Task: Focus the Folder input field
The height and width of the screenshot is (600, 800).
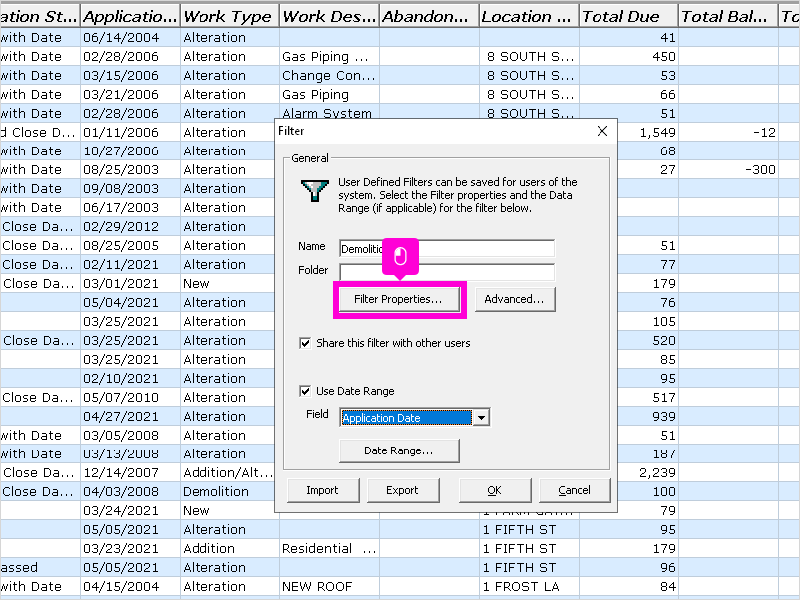Action: click(447, 272)
